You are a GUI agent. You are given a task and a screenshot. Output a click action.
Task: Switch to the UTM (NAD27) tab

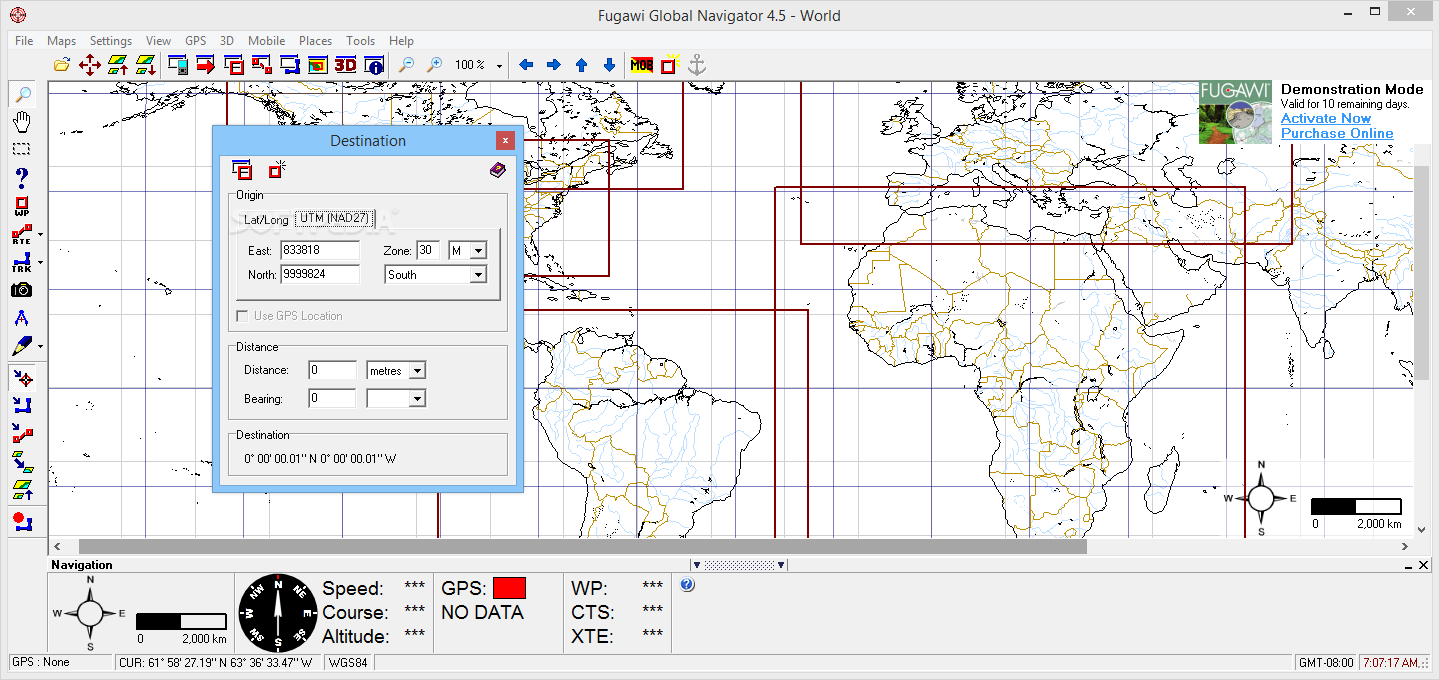tap(335, 218)
